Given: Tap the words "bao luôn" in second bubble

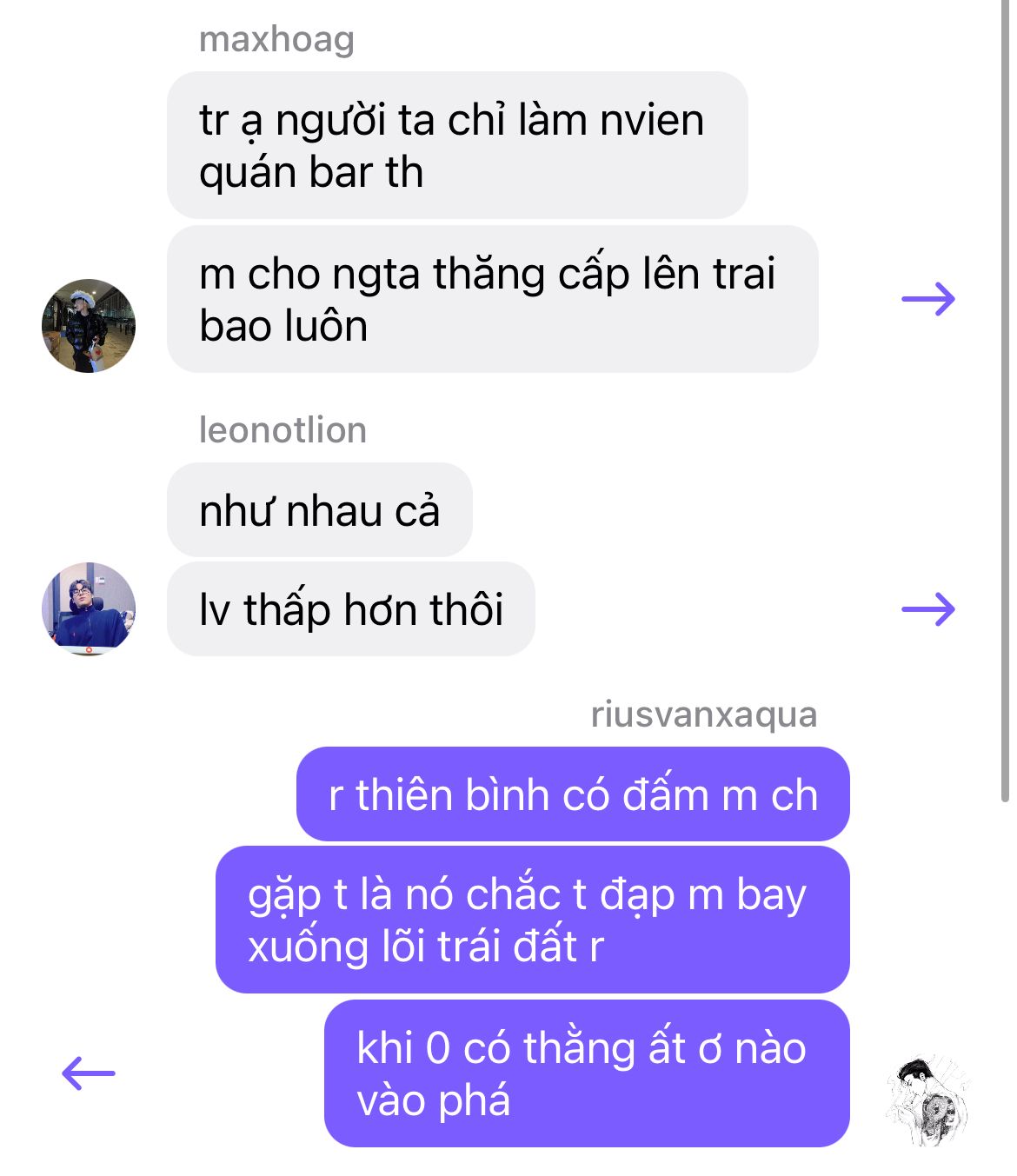Looking at the screenshot, I should [283, 326].
